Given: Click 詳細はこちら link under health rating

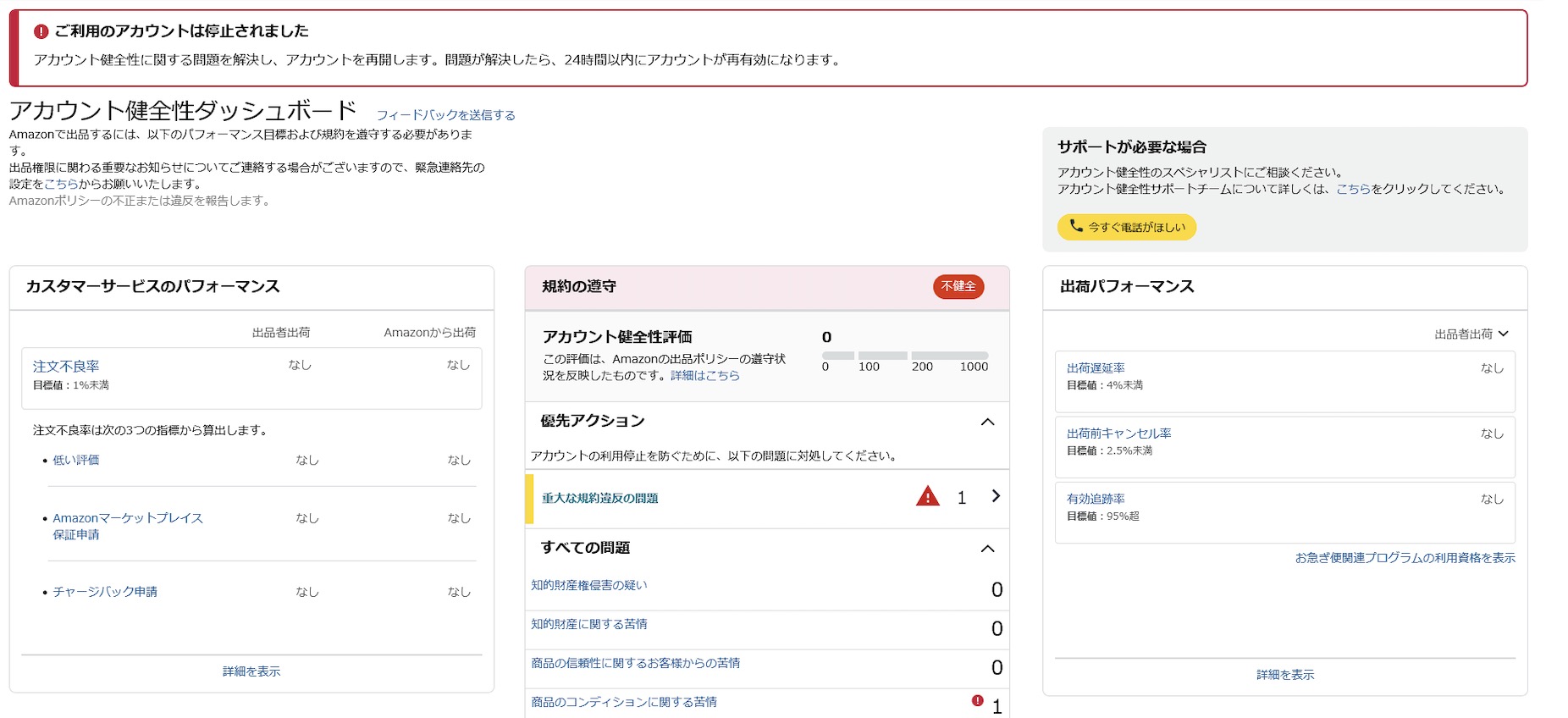Looking at the screenshot, I should coord(705,375).
